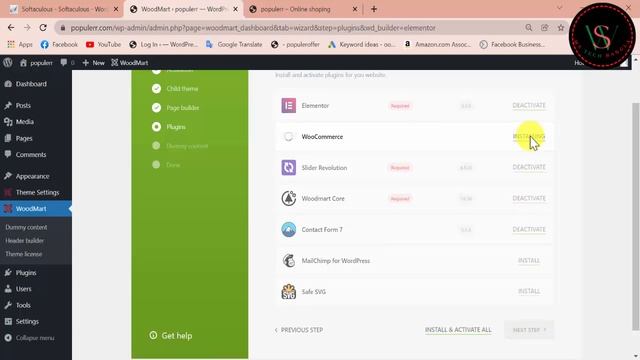
Task: Reload the current page
Action: (43, 28)
